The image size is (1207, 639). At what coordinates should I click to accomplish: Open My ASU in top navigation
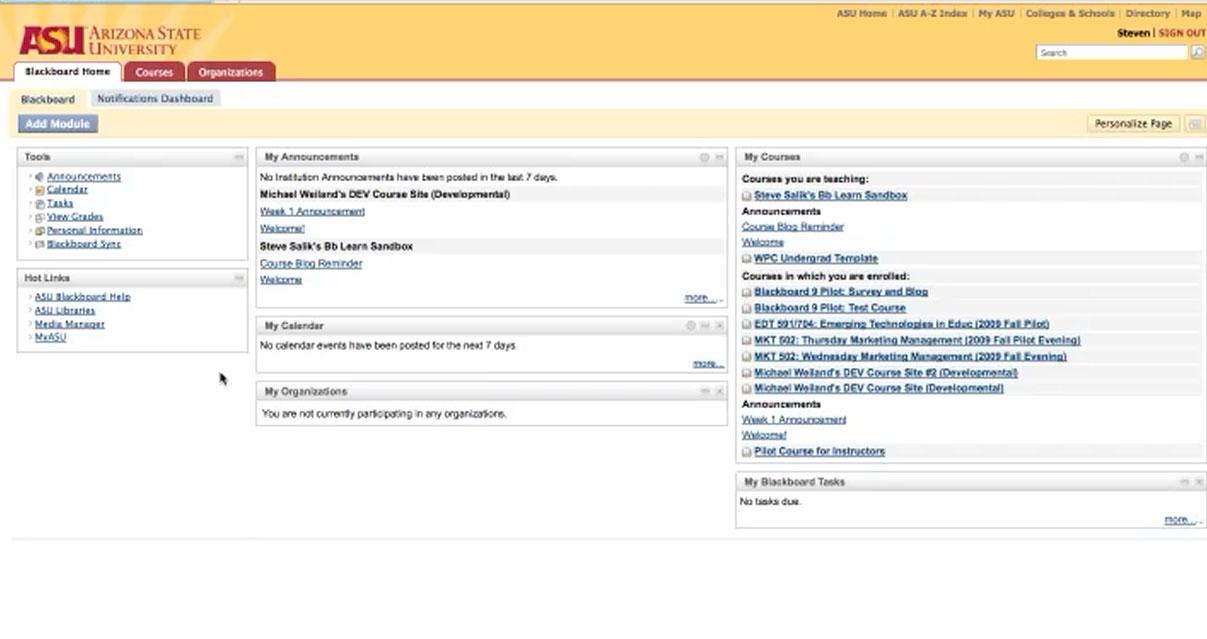tap(996, 14)
